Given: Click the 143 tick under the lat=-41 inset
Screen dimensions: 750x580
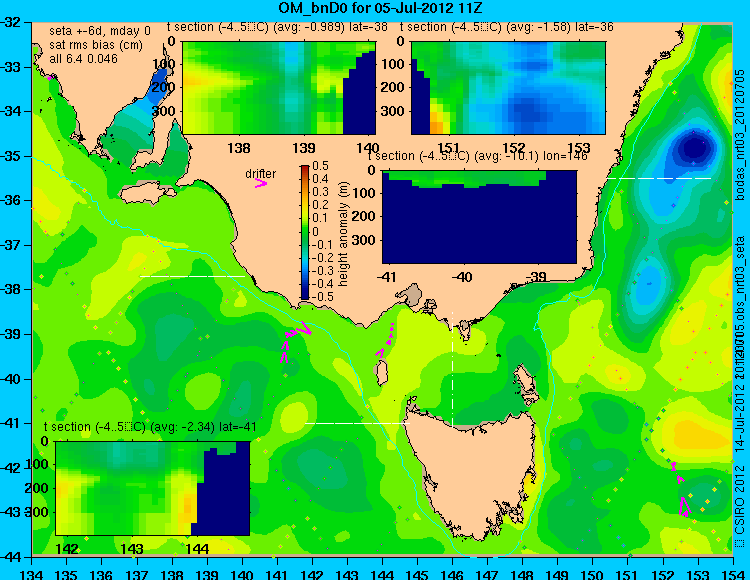Looking at the screenshot, I should click(x=132, y=549).
